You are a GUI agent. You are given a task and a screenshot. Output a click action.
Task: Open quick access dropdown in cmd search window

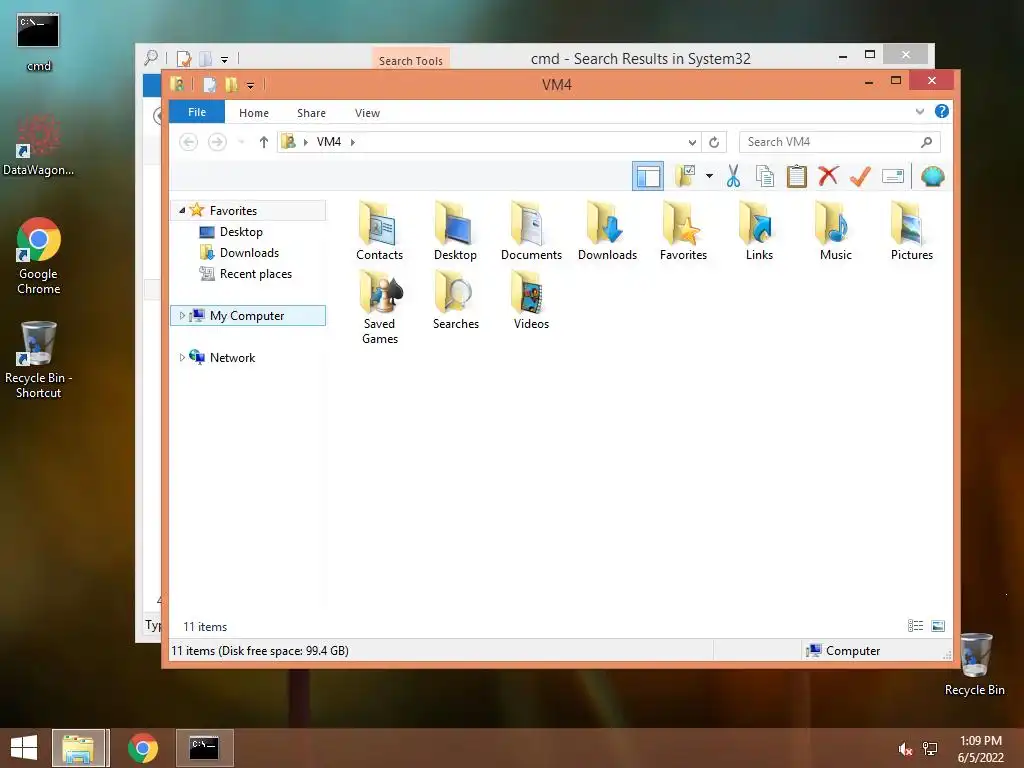click(x=224, y=59)
